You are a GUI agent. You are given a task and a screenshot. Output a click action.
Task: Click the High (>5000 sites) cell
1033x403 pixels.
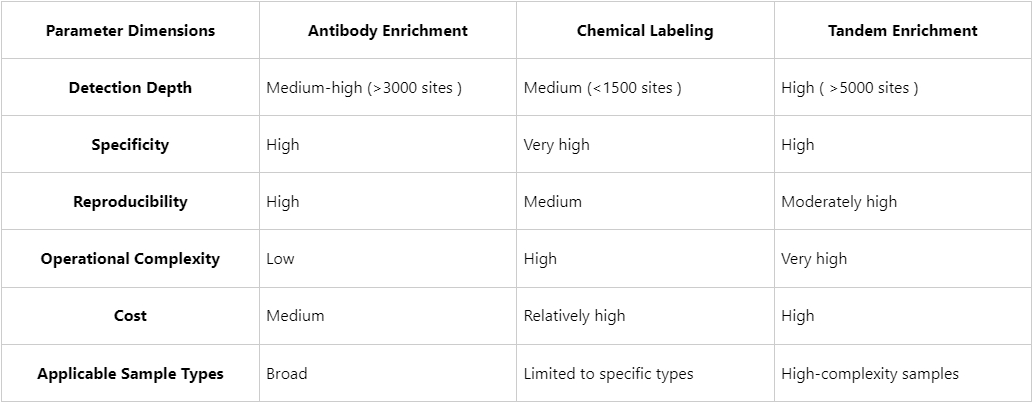click(x=850, y=87)
